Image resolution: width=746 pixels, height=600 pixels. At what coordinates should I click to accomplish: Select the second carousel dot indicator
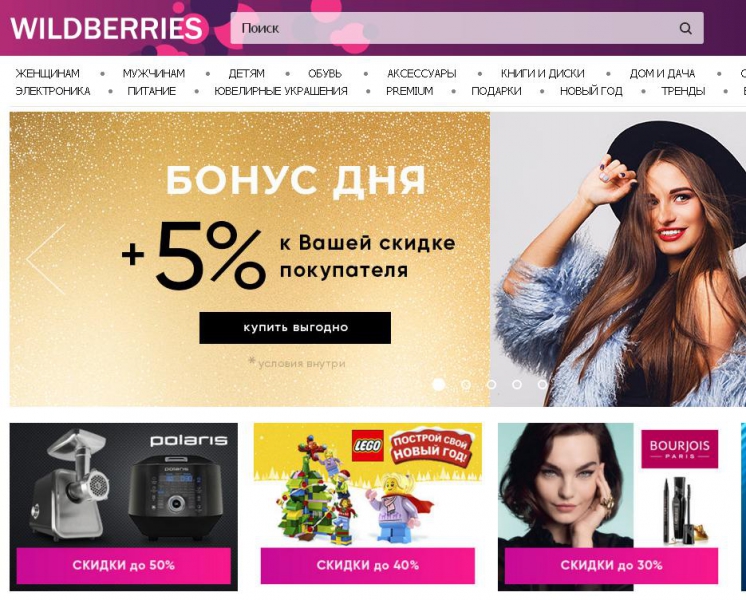pos(466,384)
